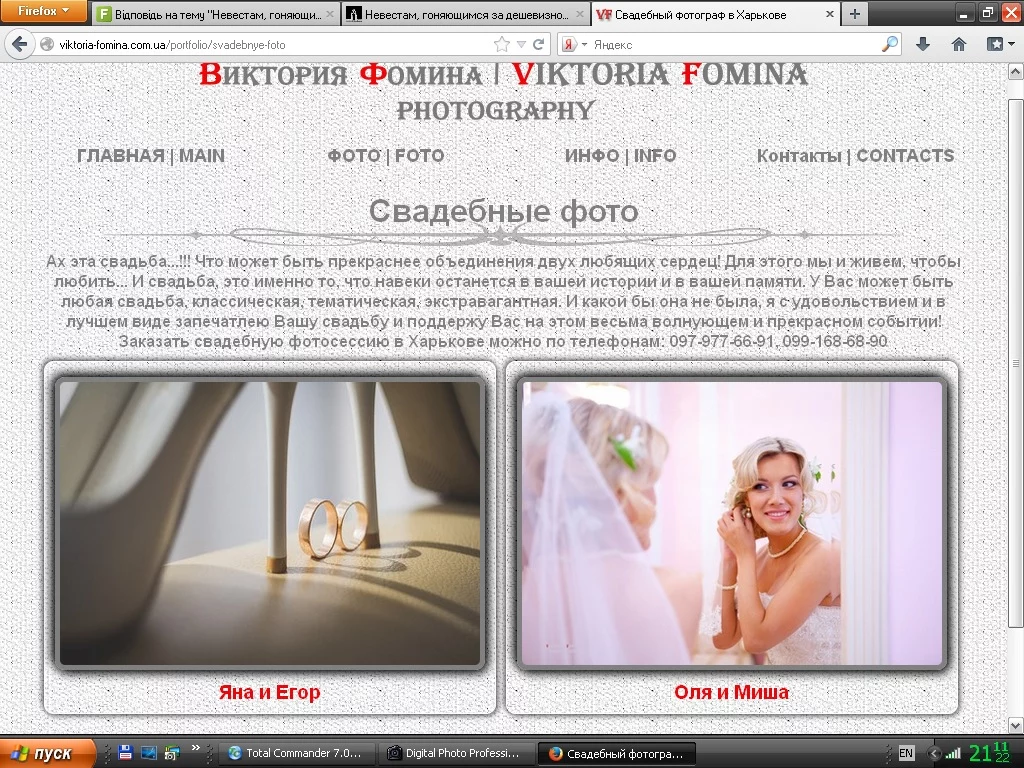Click the floppy disk quick launch icon

click(126, 753)
